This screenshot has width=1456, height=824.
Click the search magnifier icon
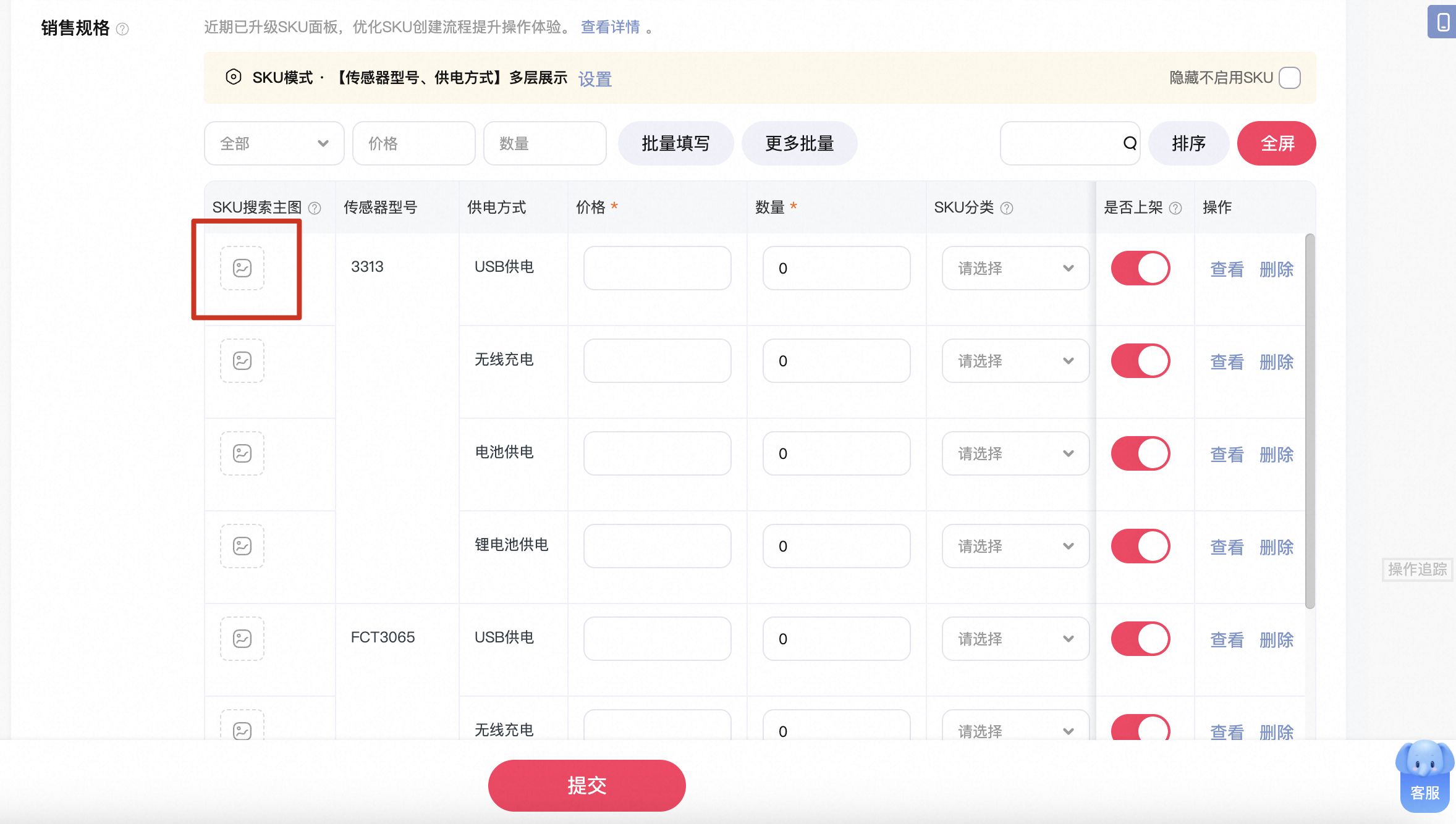point(1130,143)
